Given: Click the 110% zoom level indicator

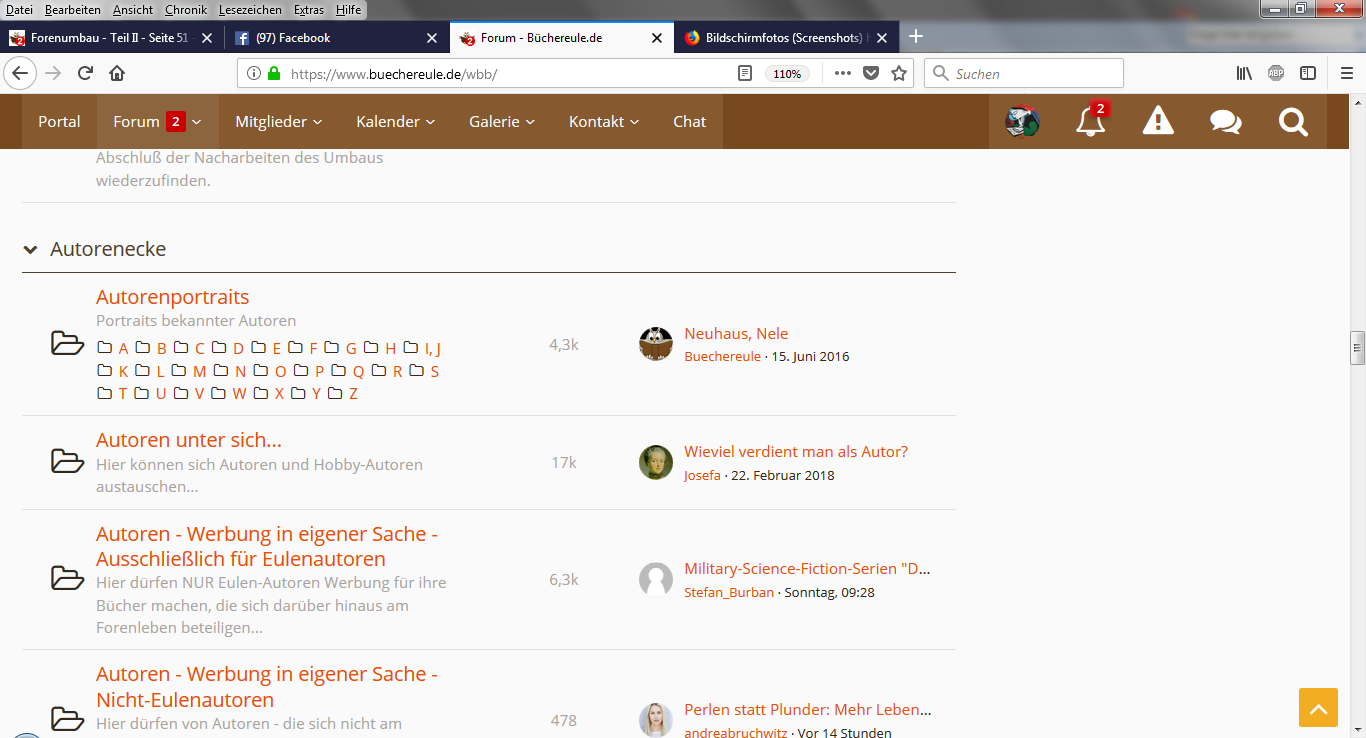Looking at the screenshot, I should [787, 73].
